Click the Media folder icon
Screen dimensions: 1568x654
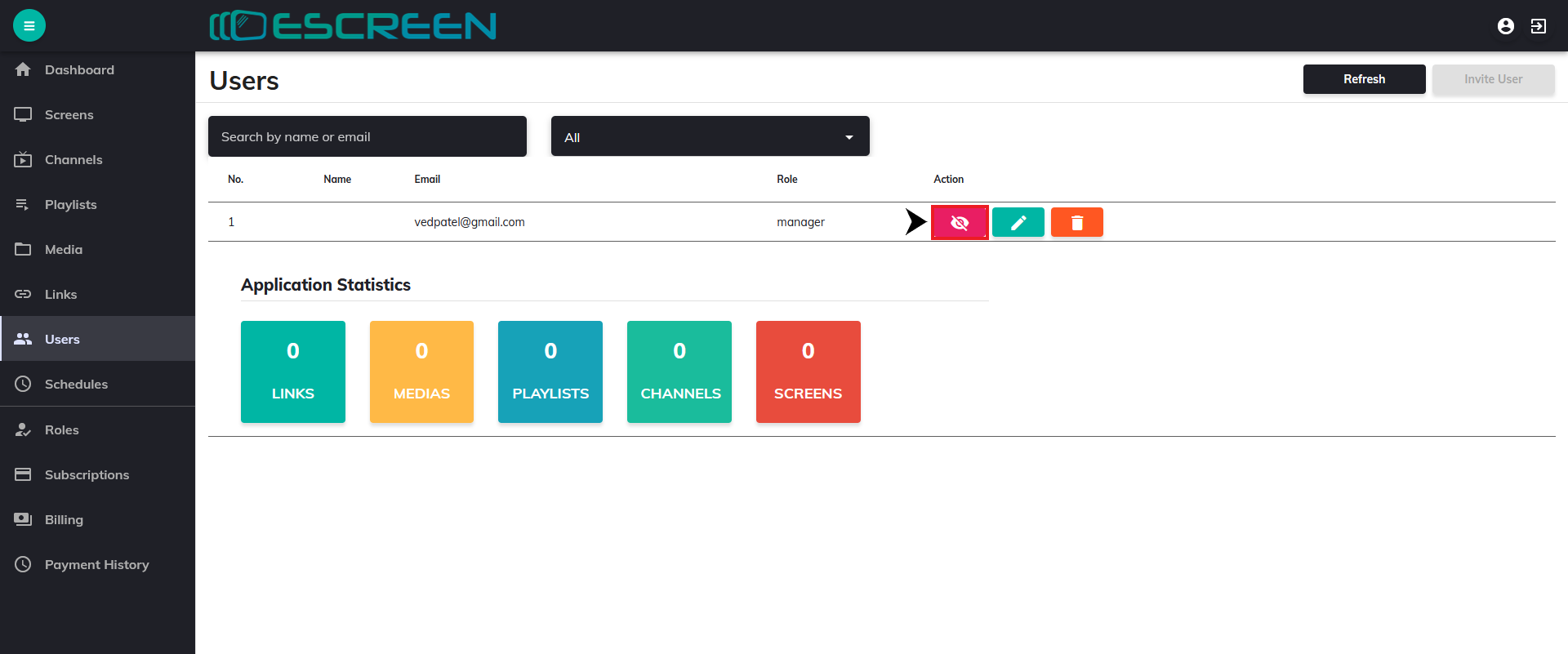click(23, 249)
